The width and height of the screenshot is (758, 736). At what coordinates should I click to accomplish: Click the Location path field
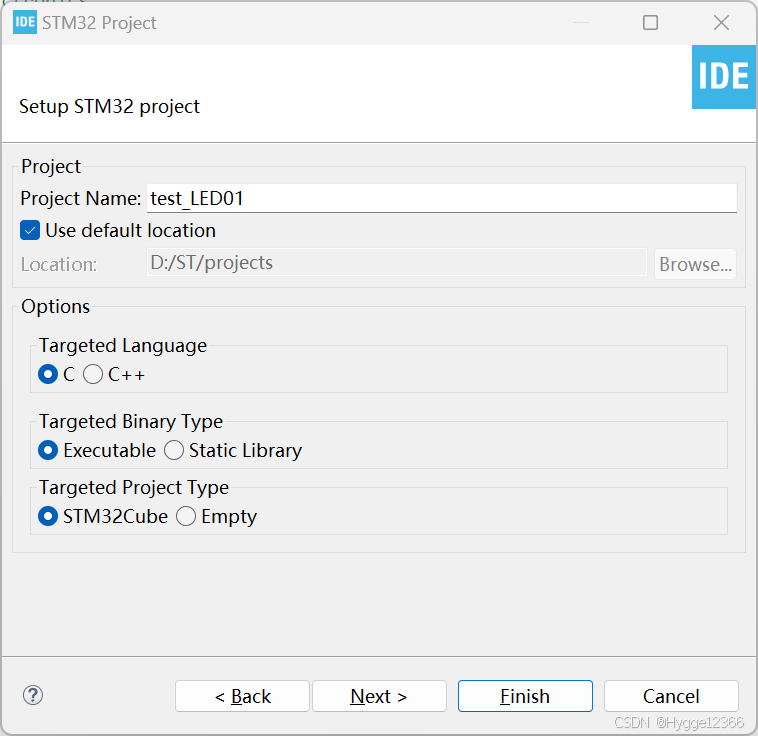pyautogui.click(x=396, y=263)
